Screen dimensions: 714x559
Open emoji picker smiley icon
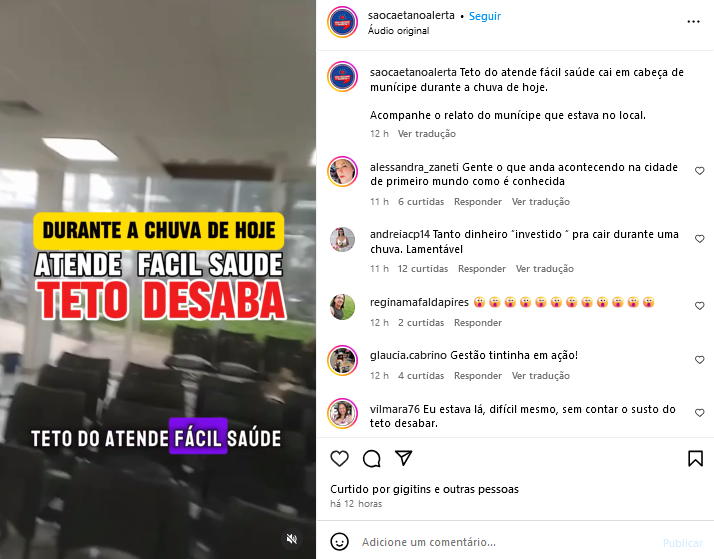(339, 542)
